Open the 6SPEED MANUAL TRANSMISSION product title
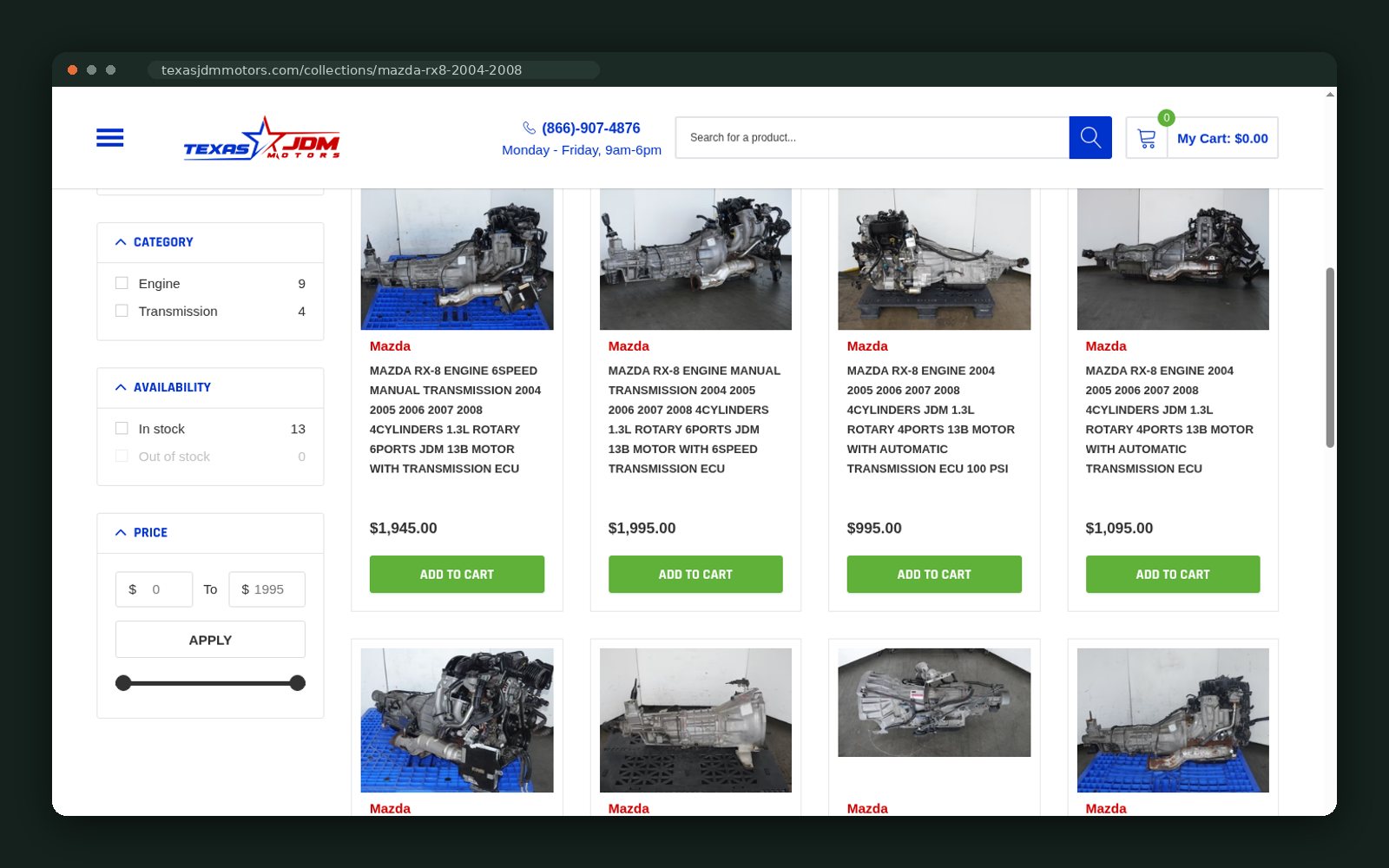The height and width of the screenshot is (868, 1389). pyautogui.click(x=455, y=419)
